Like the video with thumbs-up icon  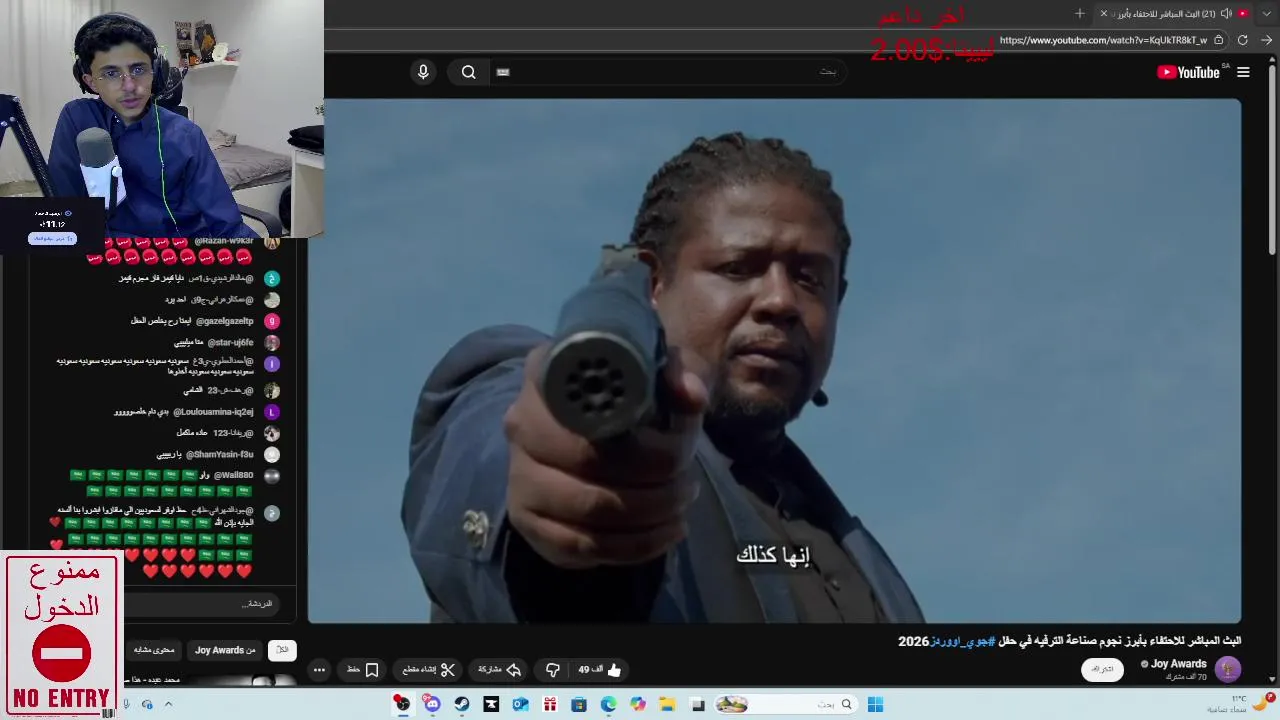point(600,670)
